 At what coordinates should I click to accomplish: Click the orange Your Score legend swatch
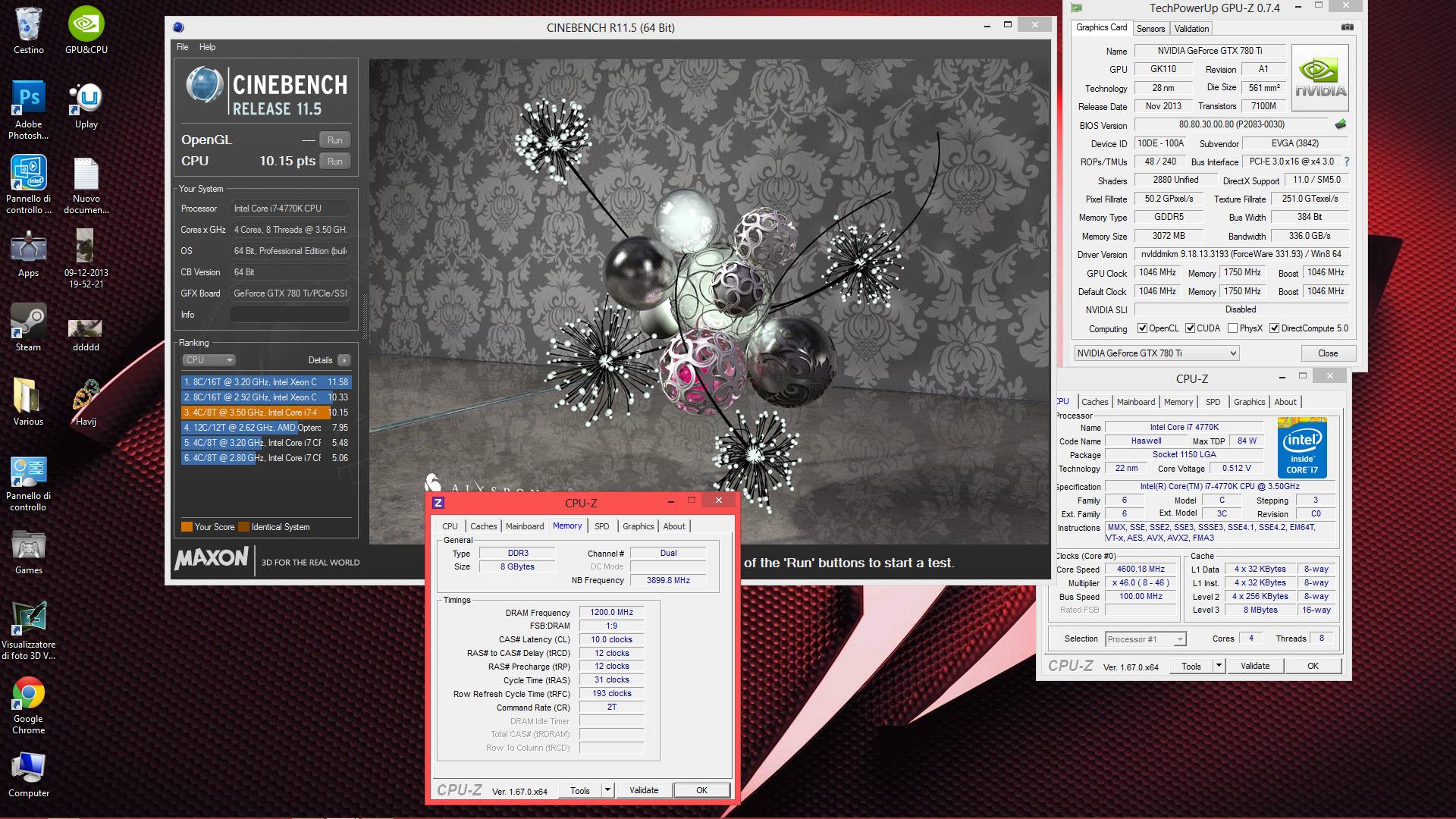(x=187, y=527)
